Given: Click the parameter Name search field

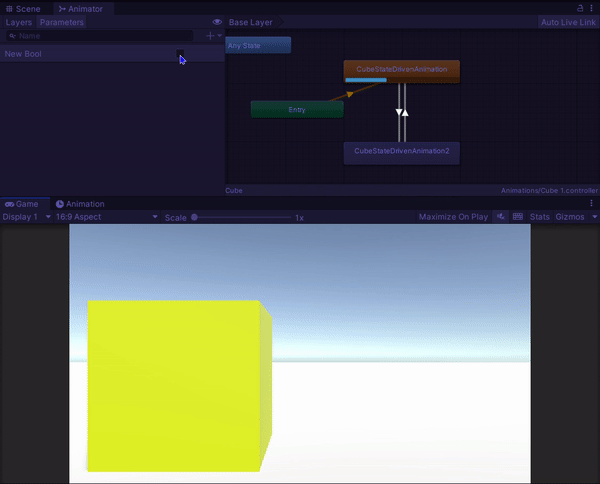Looking at the screenshot, I should click(100, 36).
